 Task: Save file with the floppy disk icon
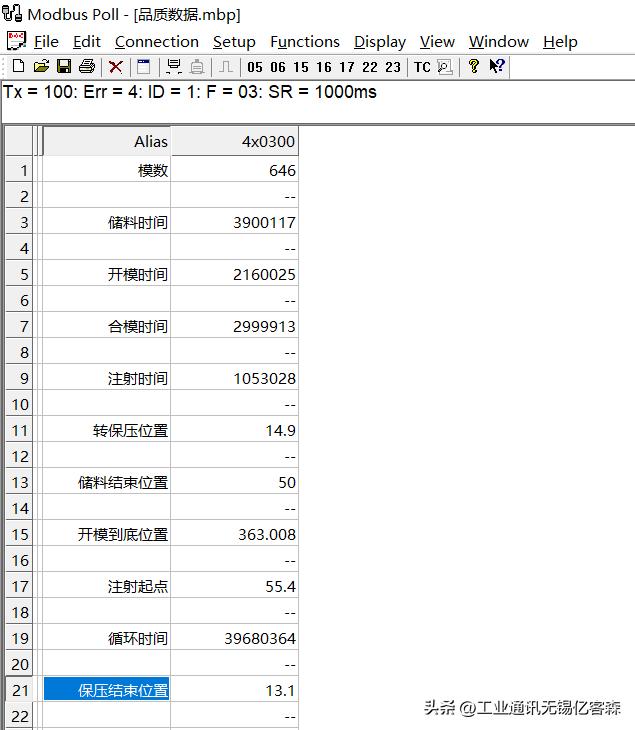(63, 67)
